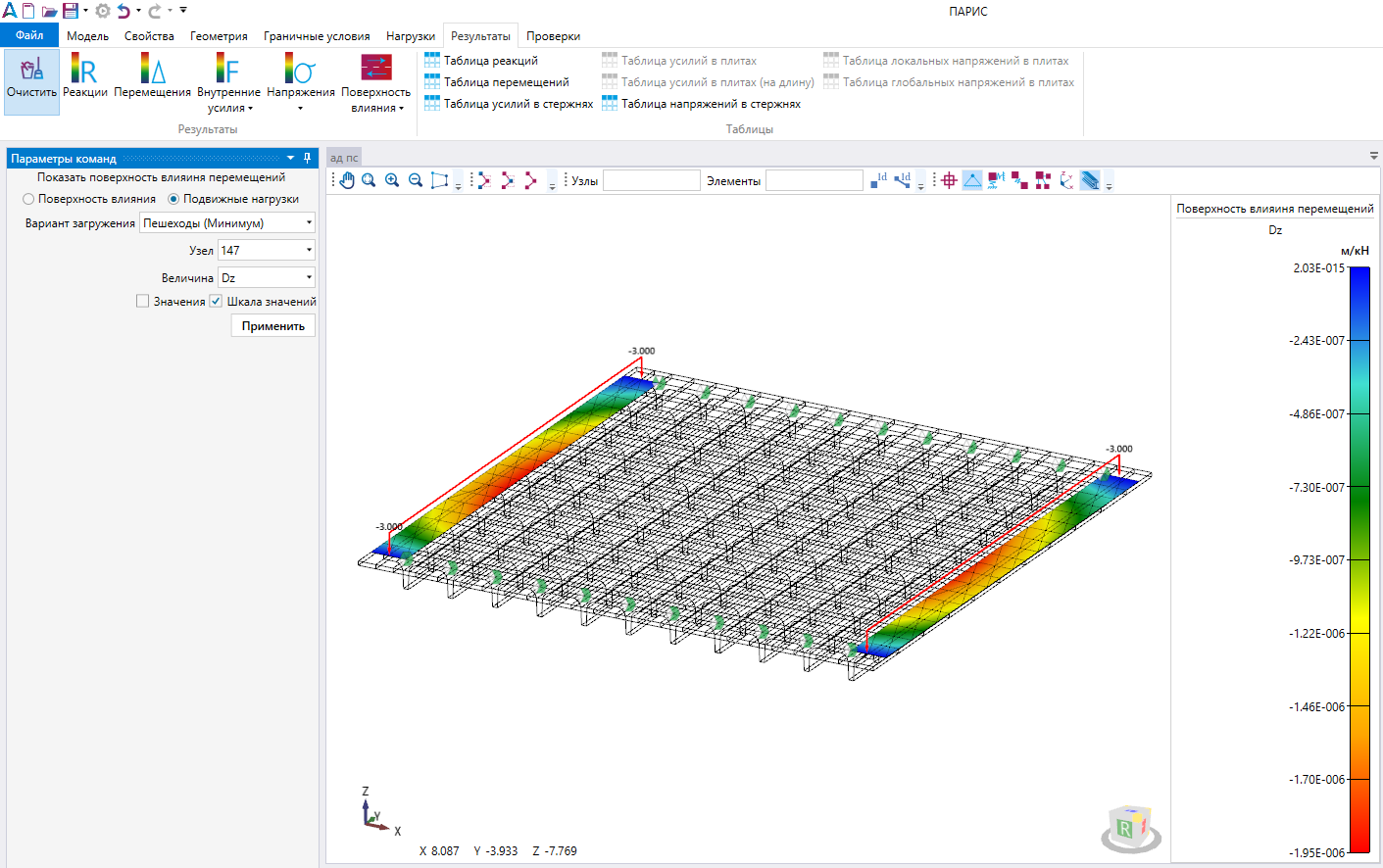1383x868 pixels.
Task: Toggle the highlighted supports triangle icon
Action: click(x=972, y=180)
